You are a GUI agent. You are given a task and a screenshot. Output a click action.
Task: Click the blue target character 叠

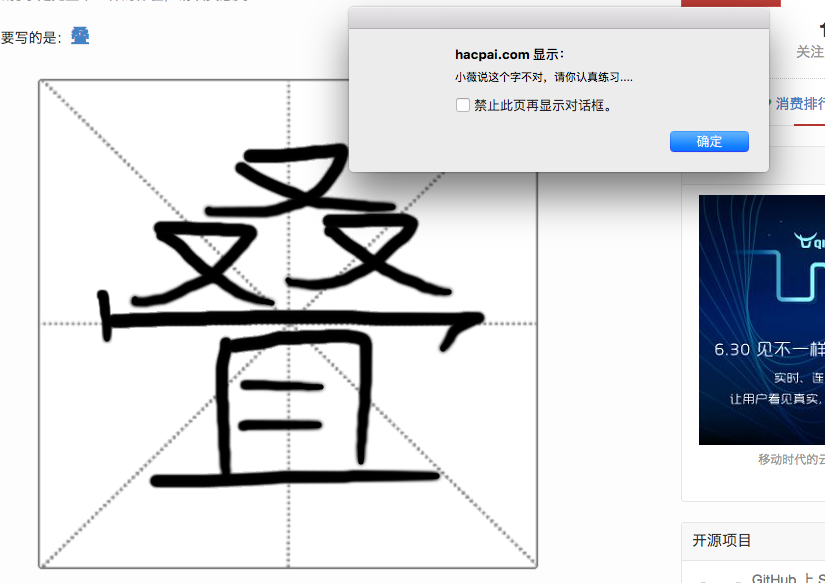pyautogui.click(x=80, y=36)
